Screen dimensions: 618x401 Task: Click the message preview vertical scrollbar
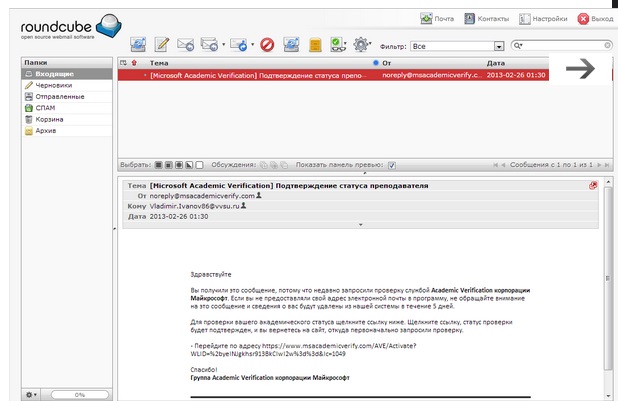(607, 278)
